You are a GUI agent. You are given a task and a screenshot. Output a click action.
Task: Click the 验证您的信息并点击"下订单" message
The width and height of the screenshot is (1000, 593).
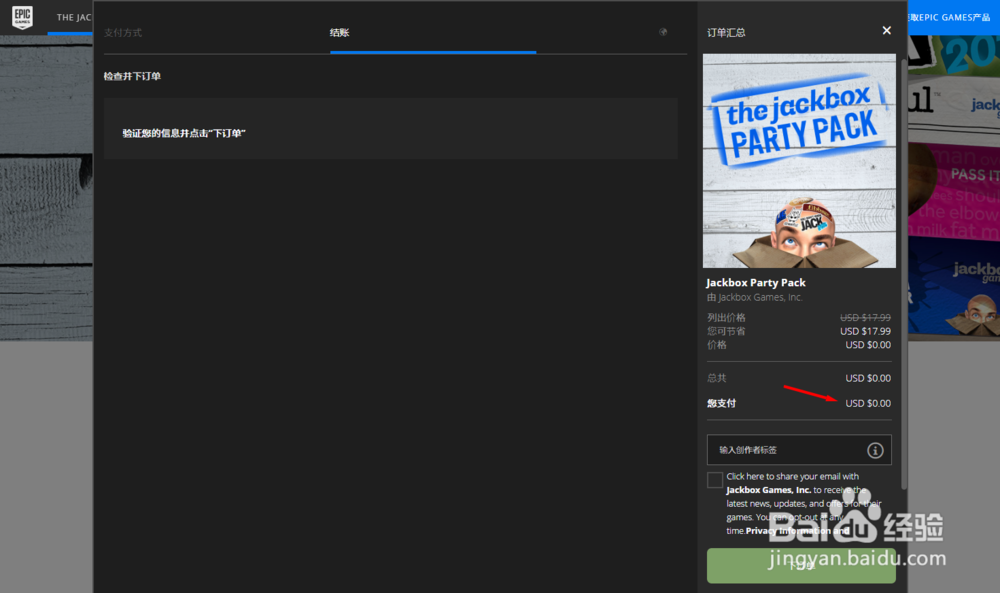(x=184, y=133)
